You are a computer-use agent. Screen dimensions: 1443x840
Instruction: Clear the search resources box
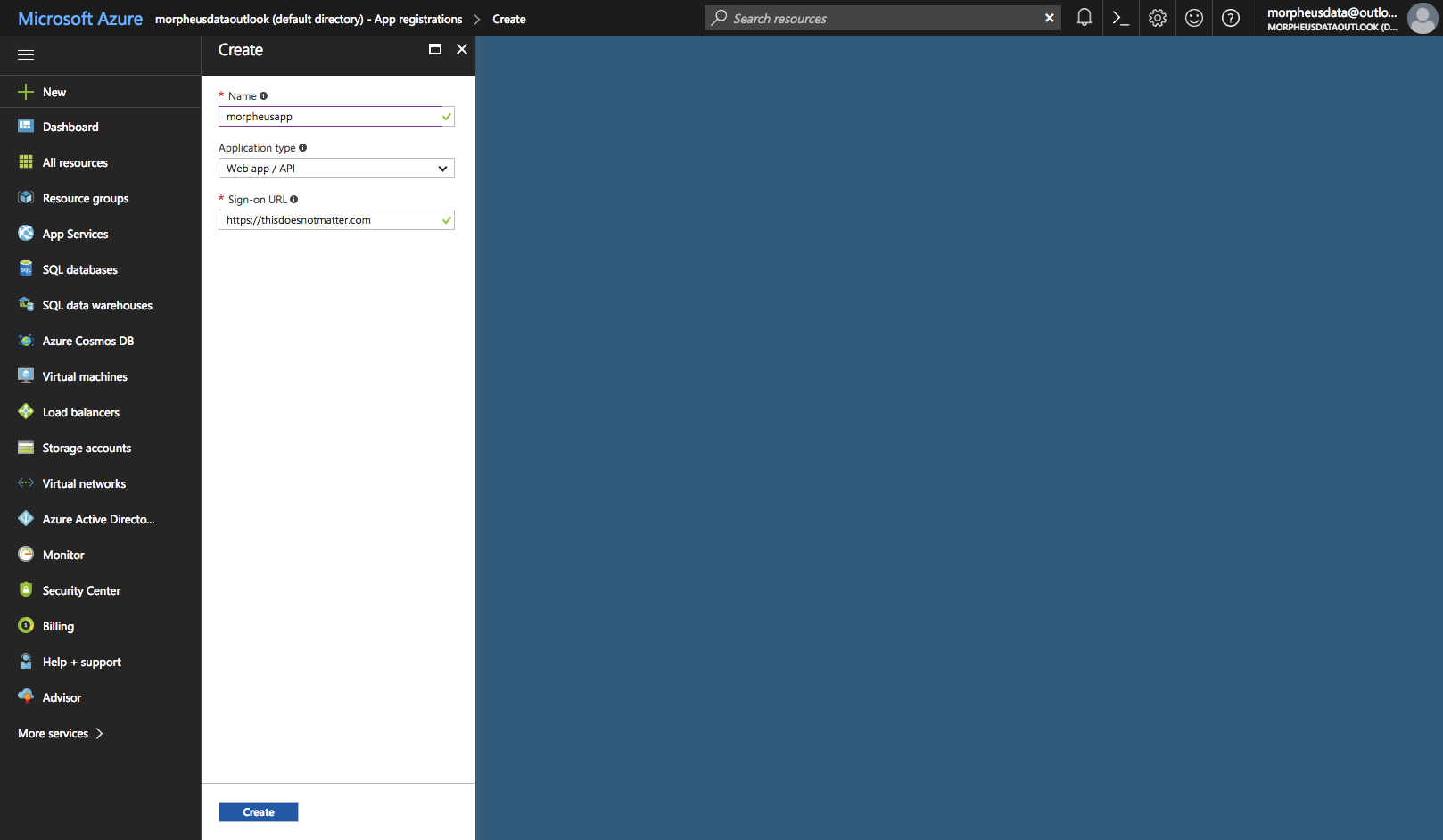pos(1050,18)
